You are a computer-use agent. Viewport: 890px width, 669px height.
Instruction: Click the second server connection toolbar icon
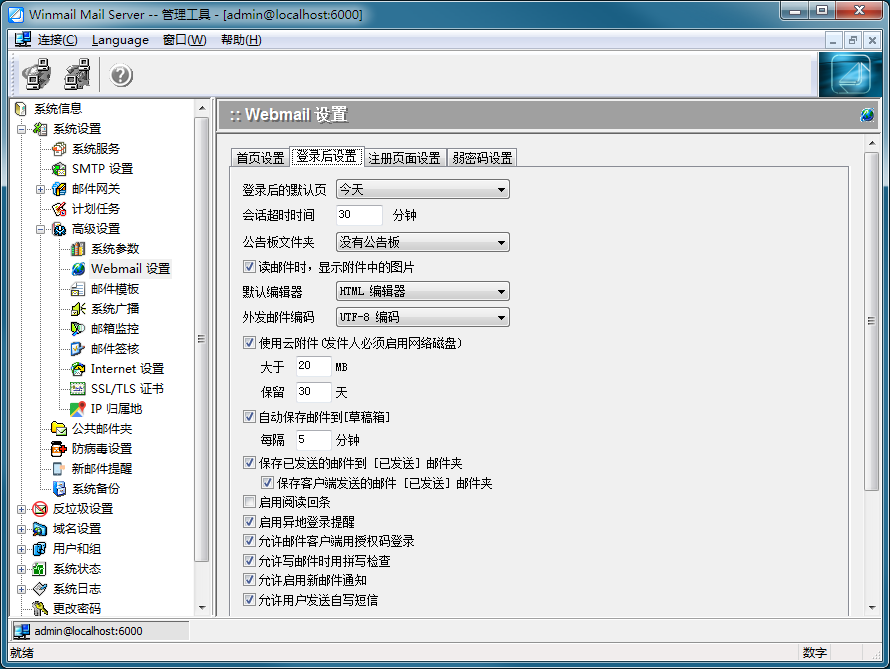click(x=76, y=74)
